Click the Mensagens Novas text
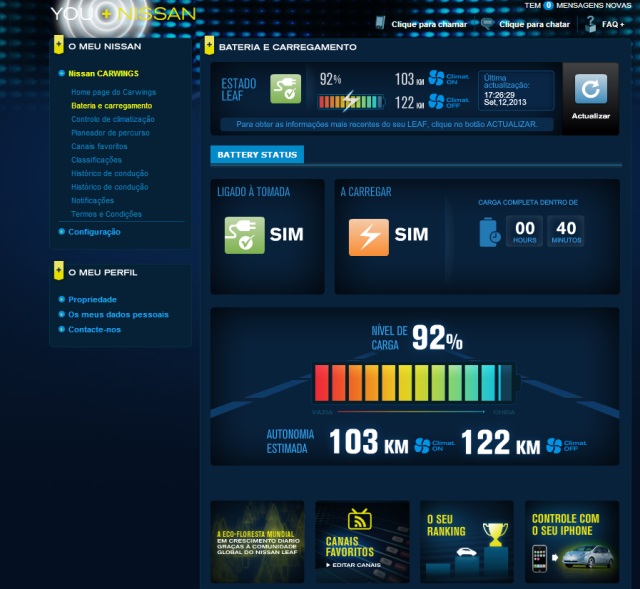Image resolution: width=640 pixels, height=589 pixels. (x=593, y=5)
